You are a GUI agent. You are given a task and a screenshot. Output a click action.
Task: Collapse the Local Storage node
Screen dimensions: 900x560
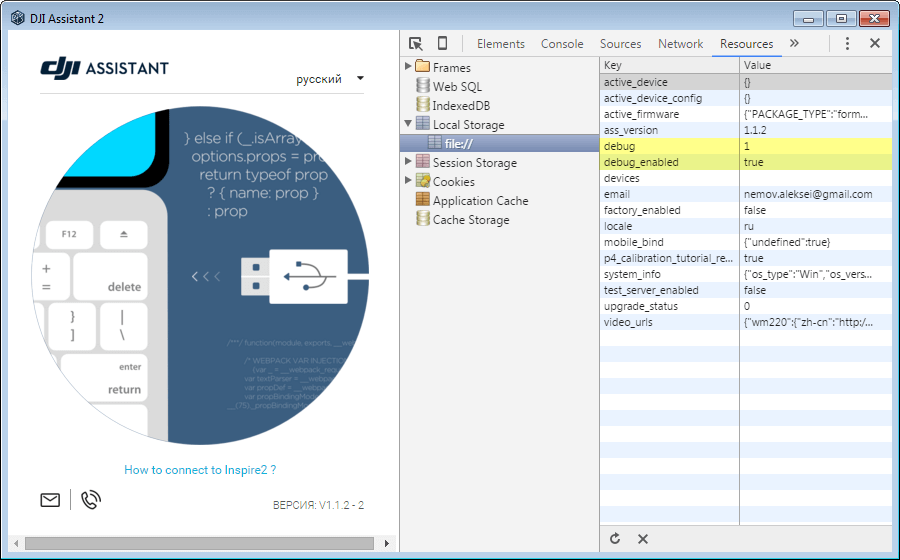click(408, 124)
